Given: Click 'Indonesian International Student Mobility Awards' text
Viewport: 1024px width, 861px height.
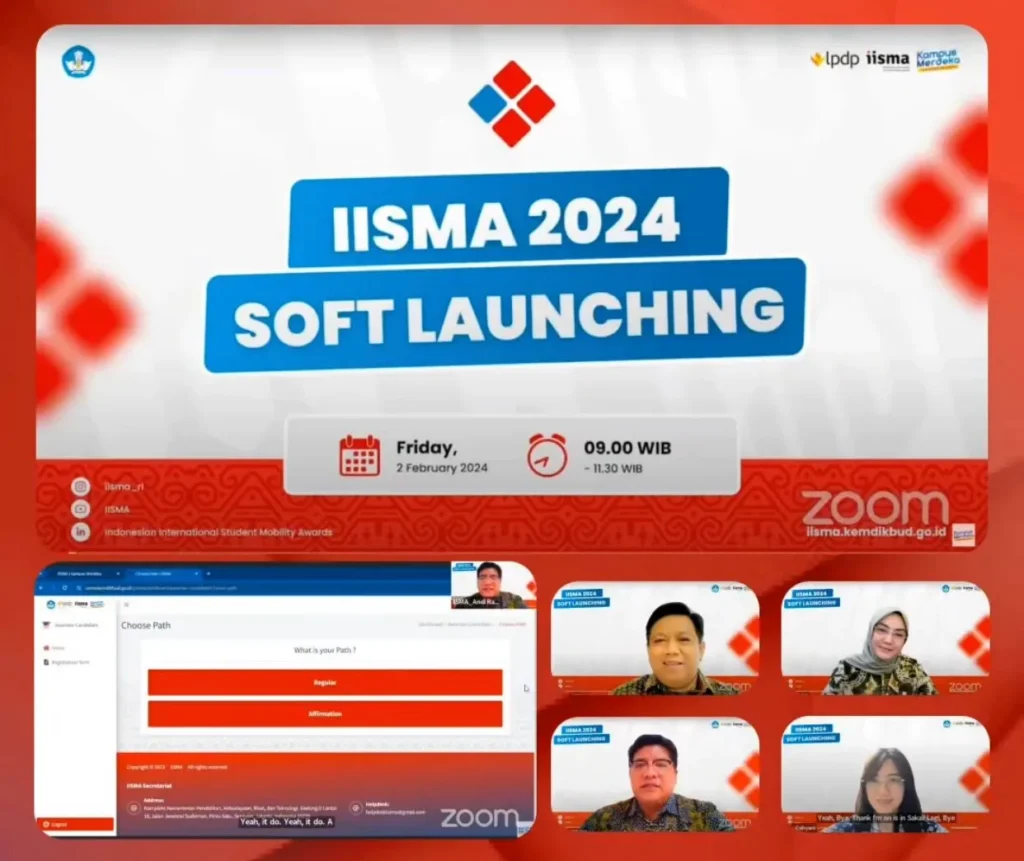Looking at the screenshot, I should [x=218, y=532].
